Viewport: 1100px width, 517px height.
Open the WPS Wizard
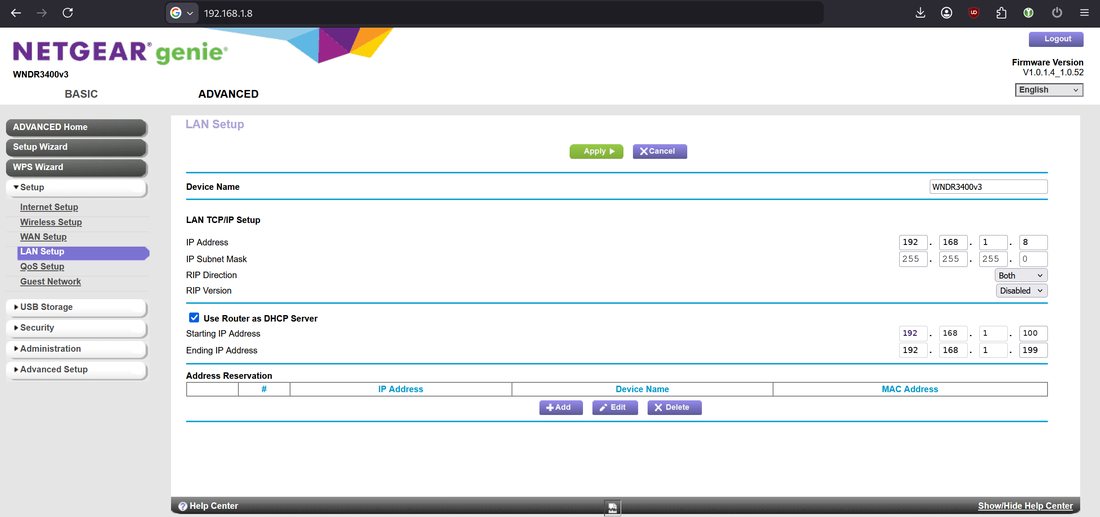76,167
